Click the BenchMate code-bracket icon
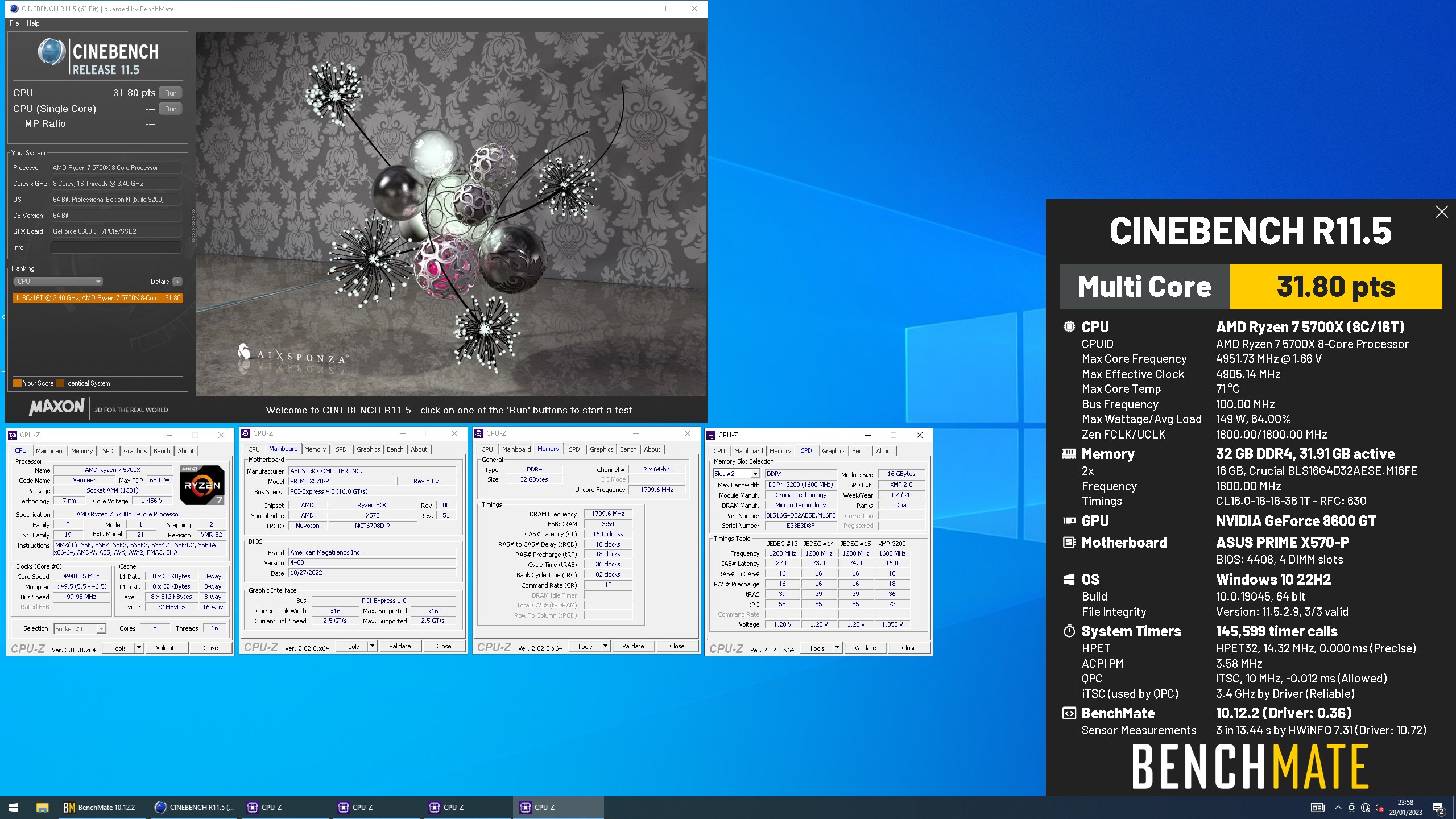This screenshot has width=1456, height=819. 1069,713
